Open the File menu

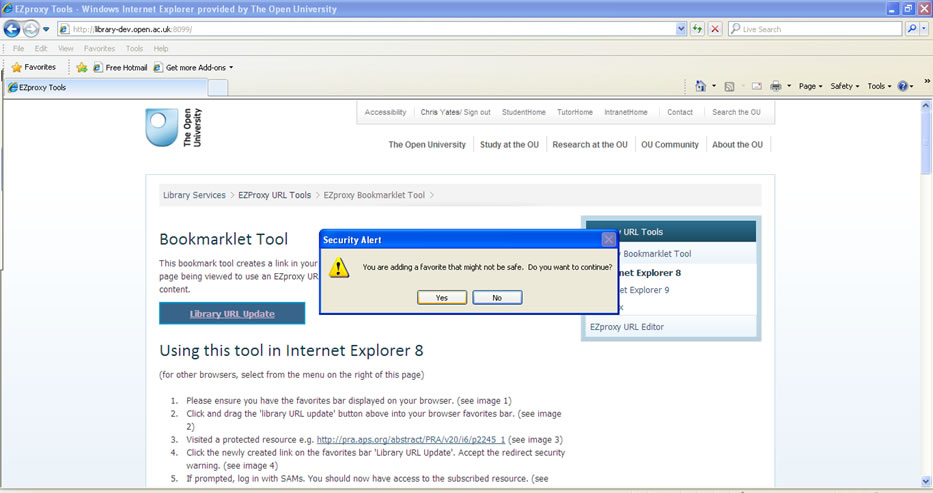coord(18,48)
